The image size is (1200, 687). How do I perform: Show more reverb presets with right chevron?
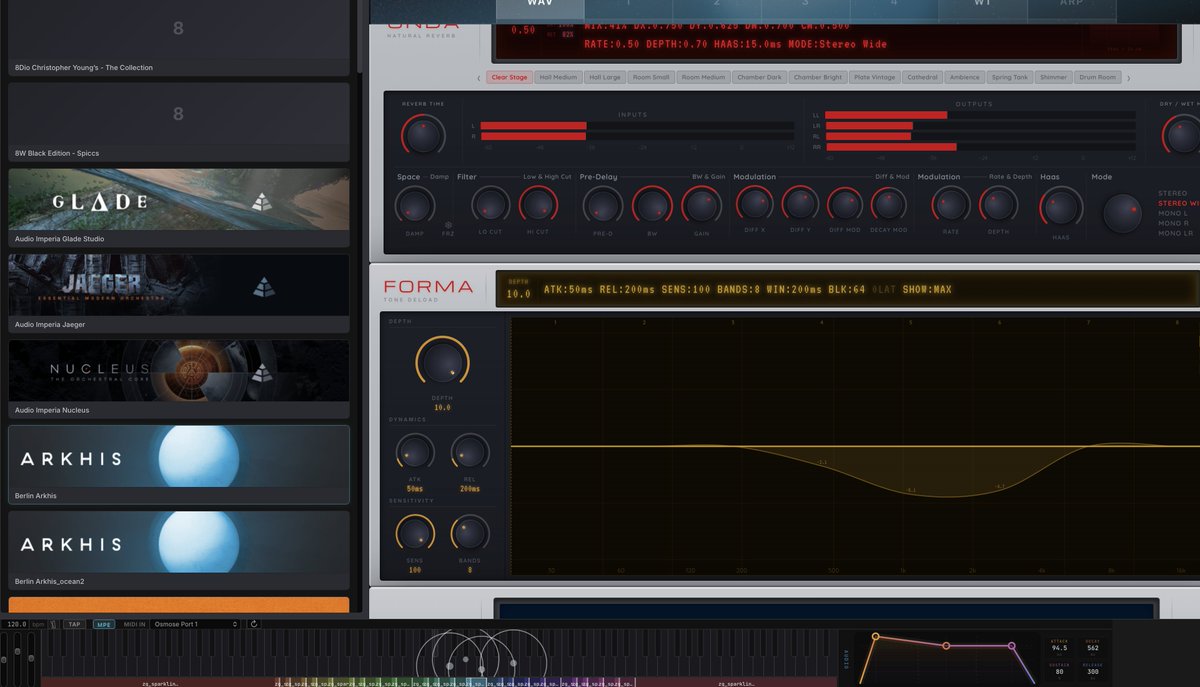(x=1129, y=77)
